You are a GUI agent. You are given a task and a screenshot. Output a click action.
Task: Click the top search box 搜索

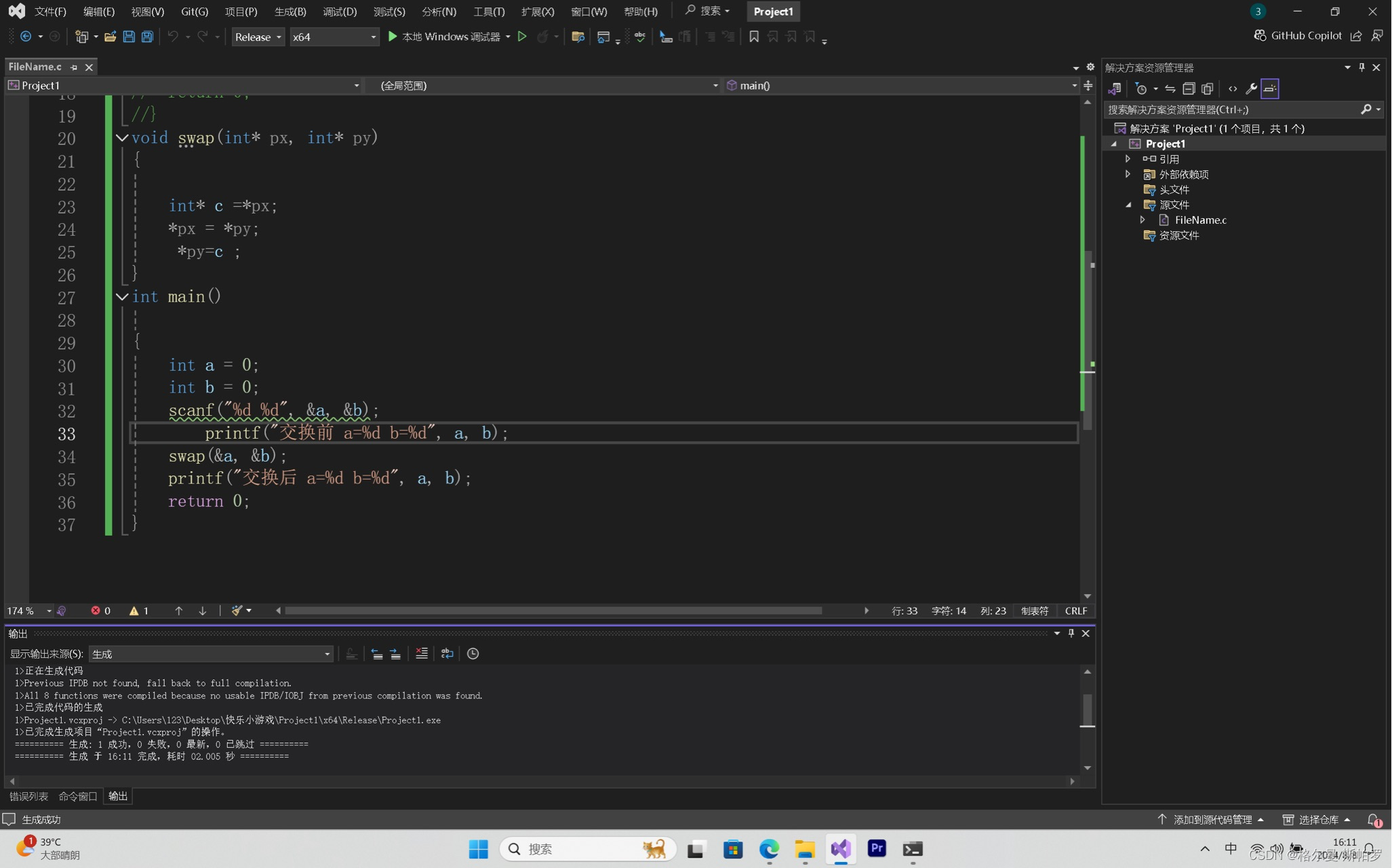[708, 11]
